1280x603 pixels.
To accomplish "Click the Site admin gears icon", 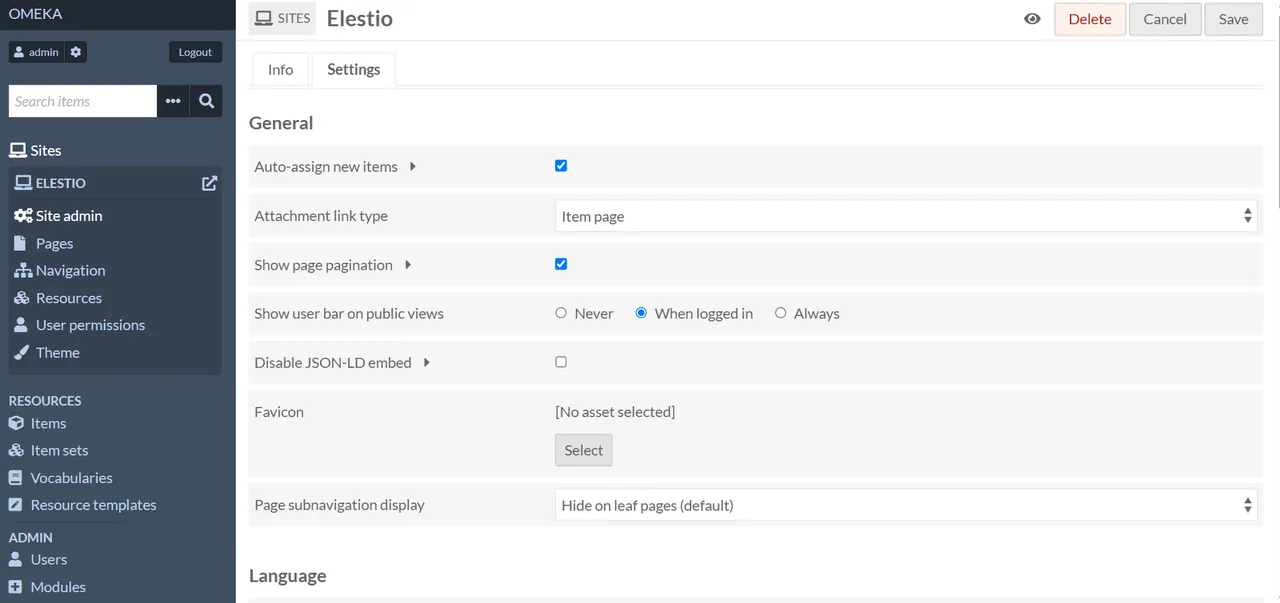I will pyautogui.click(x=23, y=216).
